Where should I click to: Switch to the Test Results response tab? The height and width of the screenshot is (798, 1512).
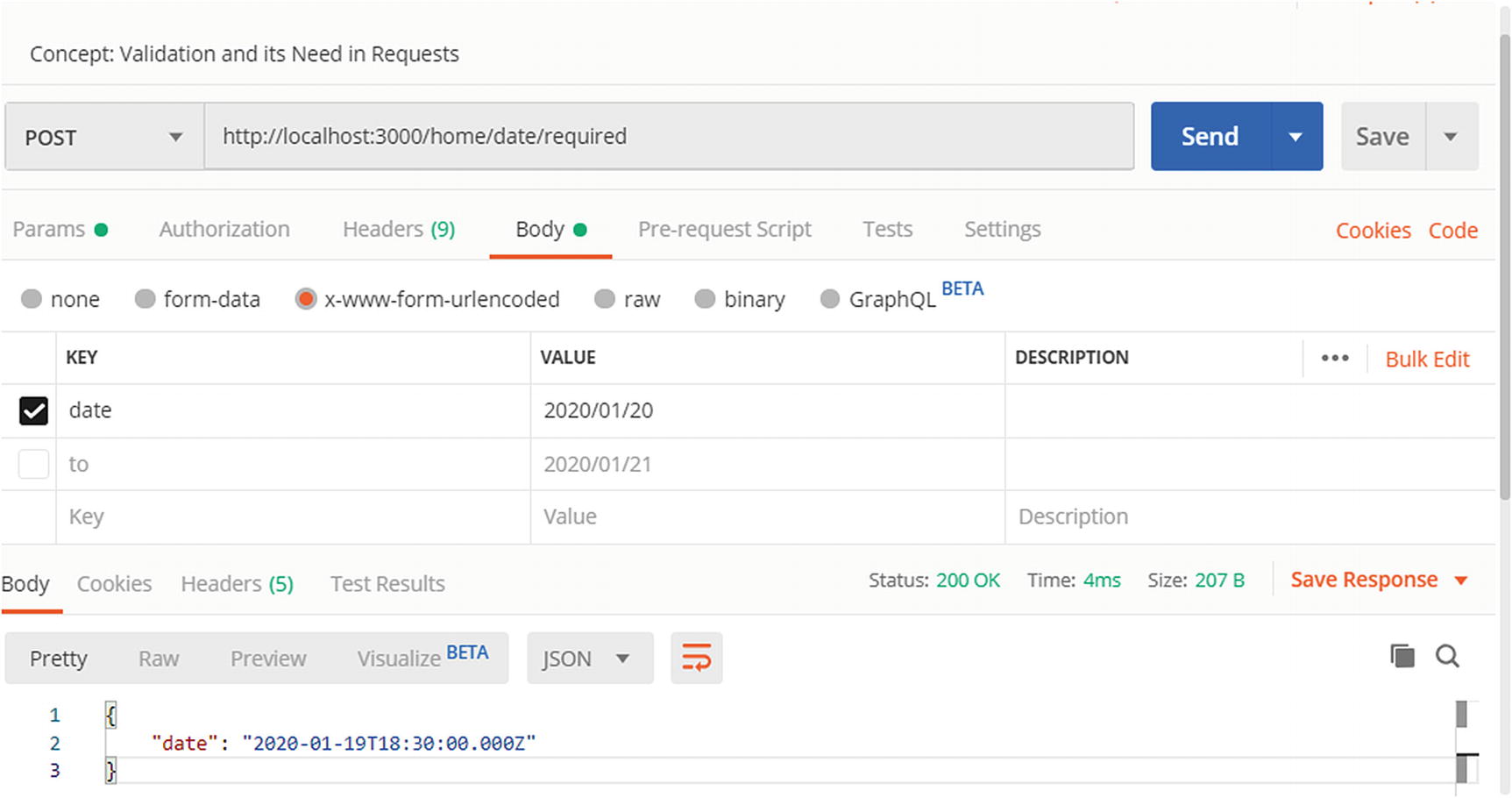(x=387, y=584)
